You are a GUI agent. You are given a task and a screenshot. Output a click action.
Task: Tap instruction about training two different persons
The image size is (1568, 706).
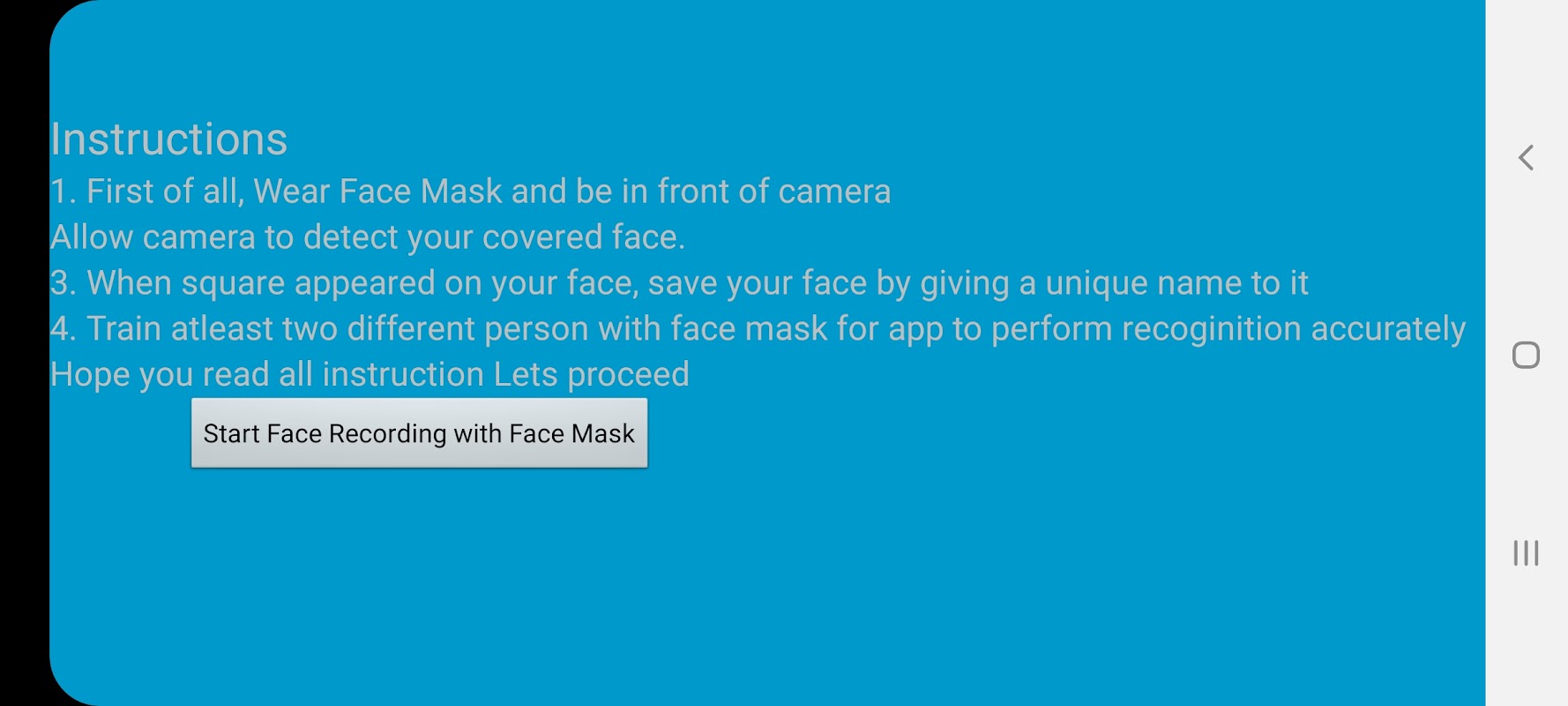pos(758,329)
